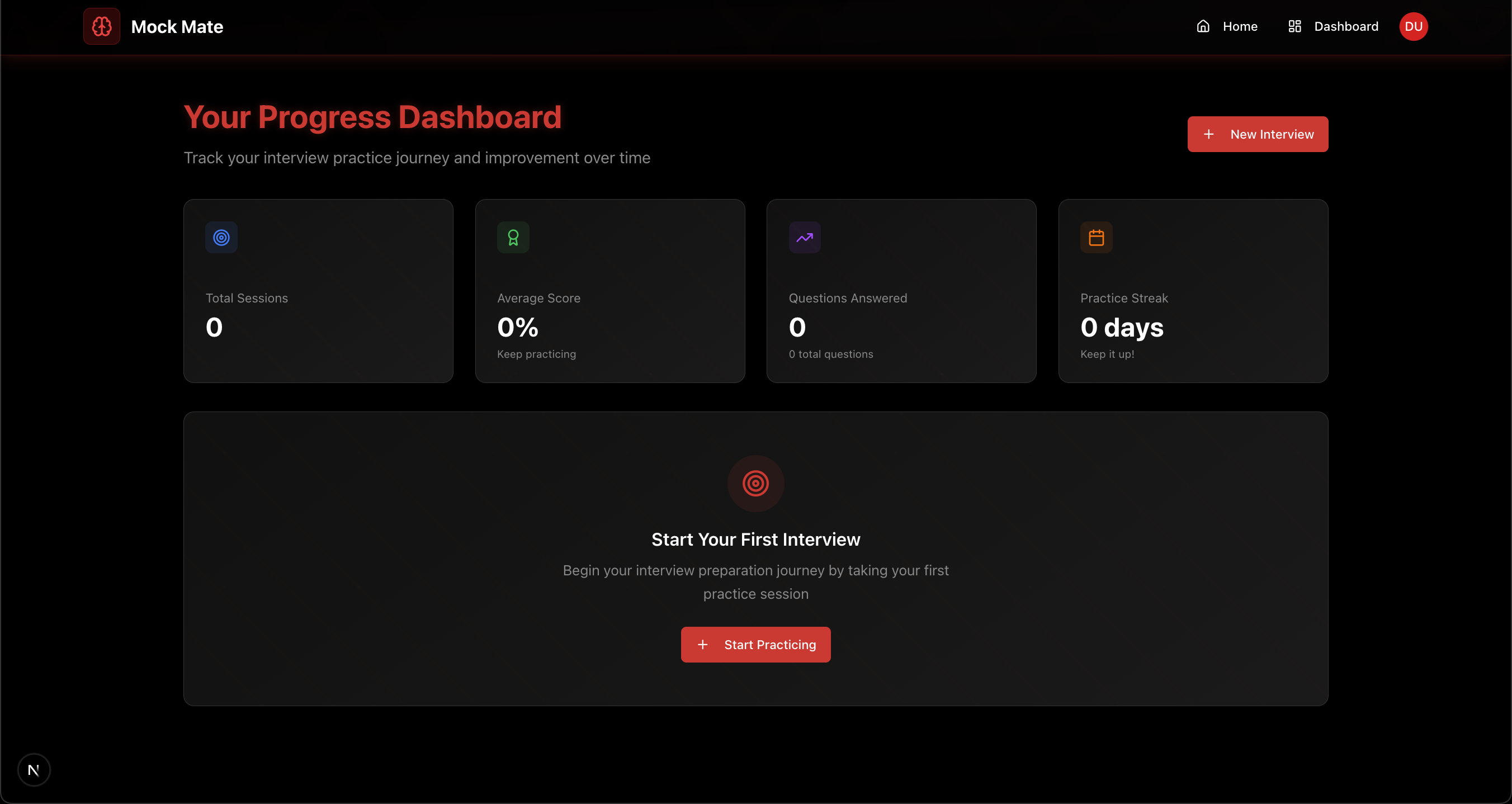Open the DU user avatar menu

tap(1413, 26)
